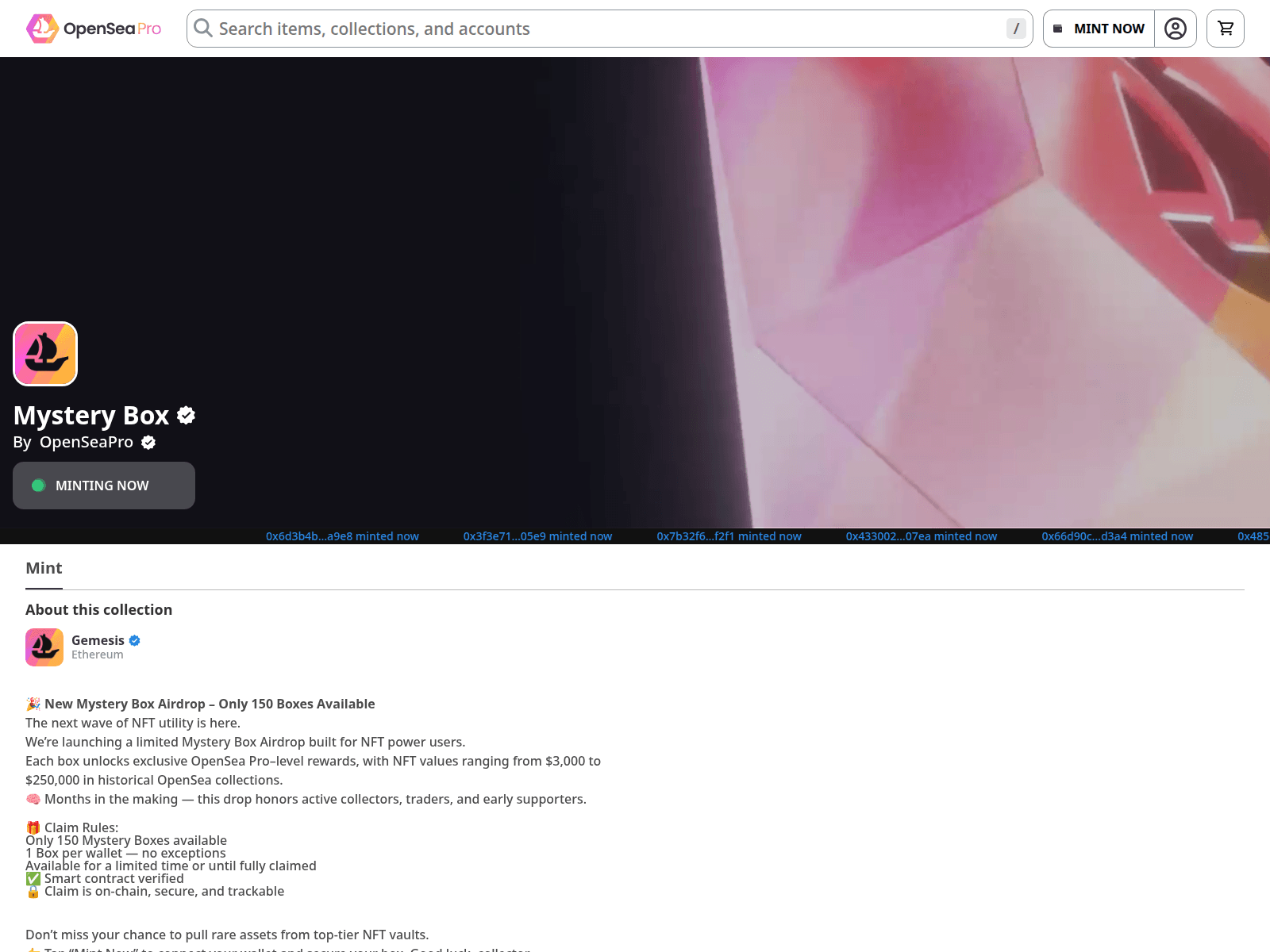This screenshot has width=1270, height=952.
Task: Click the About this collection heading
Action: coord(98,609)
